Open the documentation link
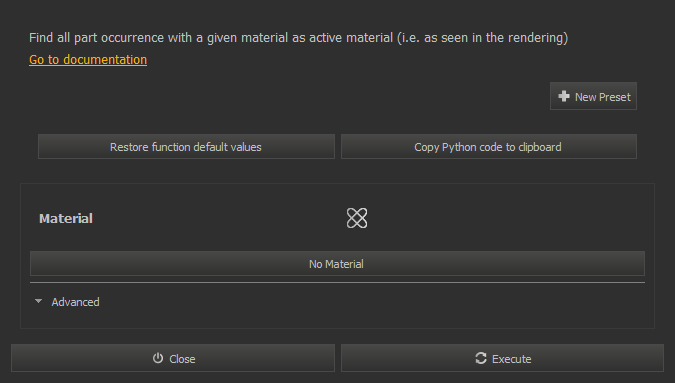Screen dimensions: 675x383 coord(88,59)
